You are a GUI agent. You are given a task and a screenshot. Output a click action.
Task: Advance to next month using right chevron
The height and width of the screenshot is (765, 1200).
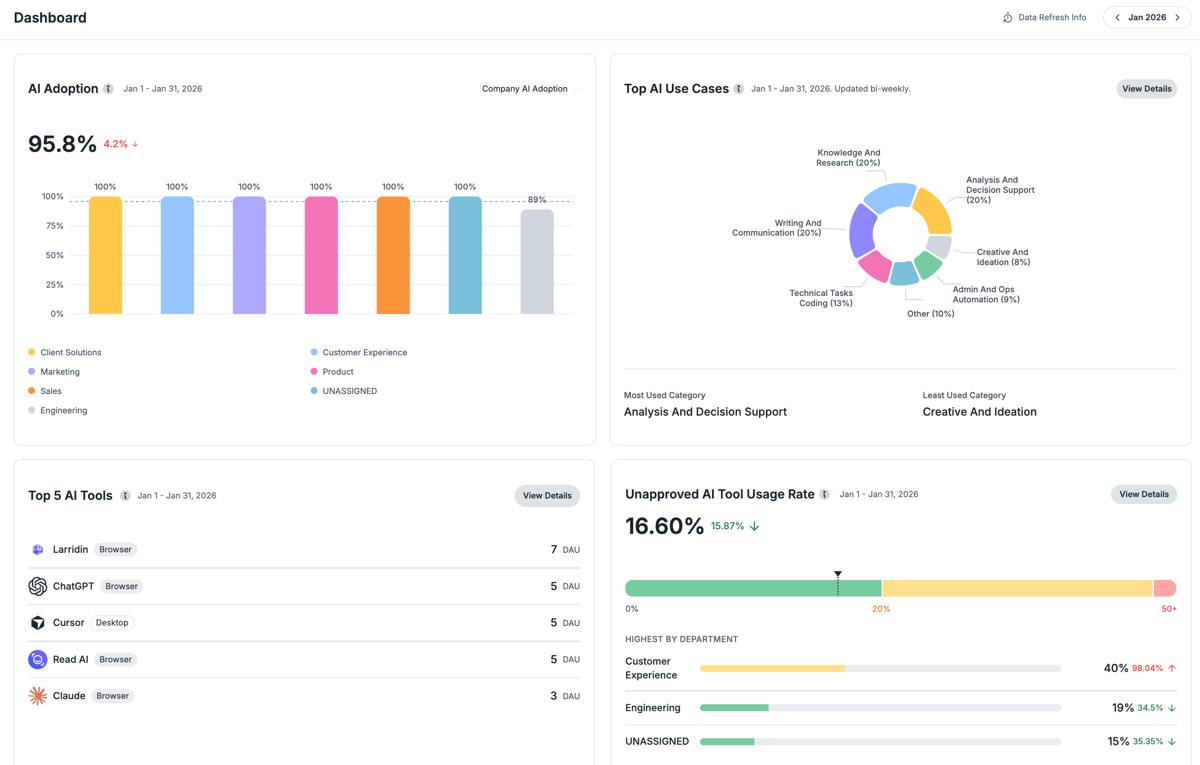coord(1177,18)
